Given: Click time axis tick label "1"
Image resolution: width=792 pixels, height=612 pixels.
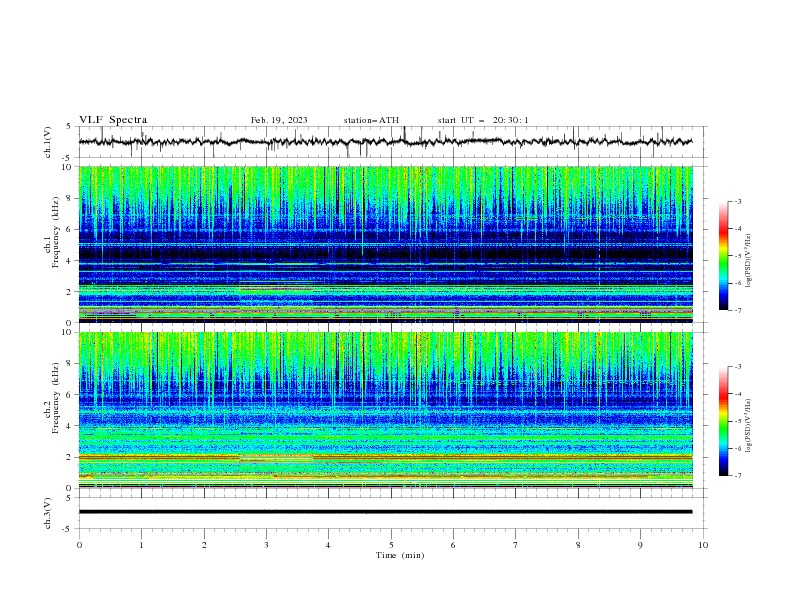Looking at the screenshot, I should pyautogui.click(x=142, y=545).
